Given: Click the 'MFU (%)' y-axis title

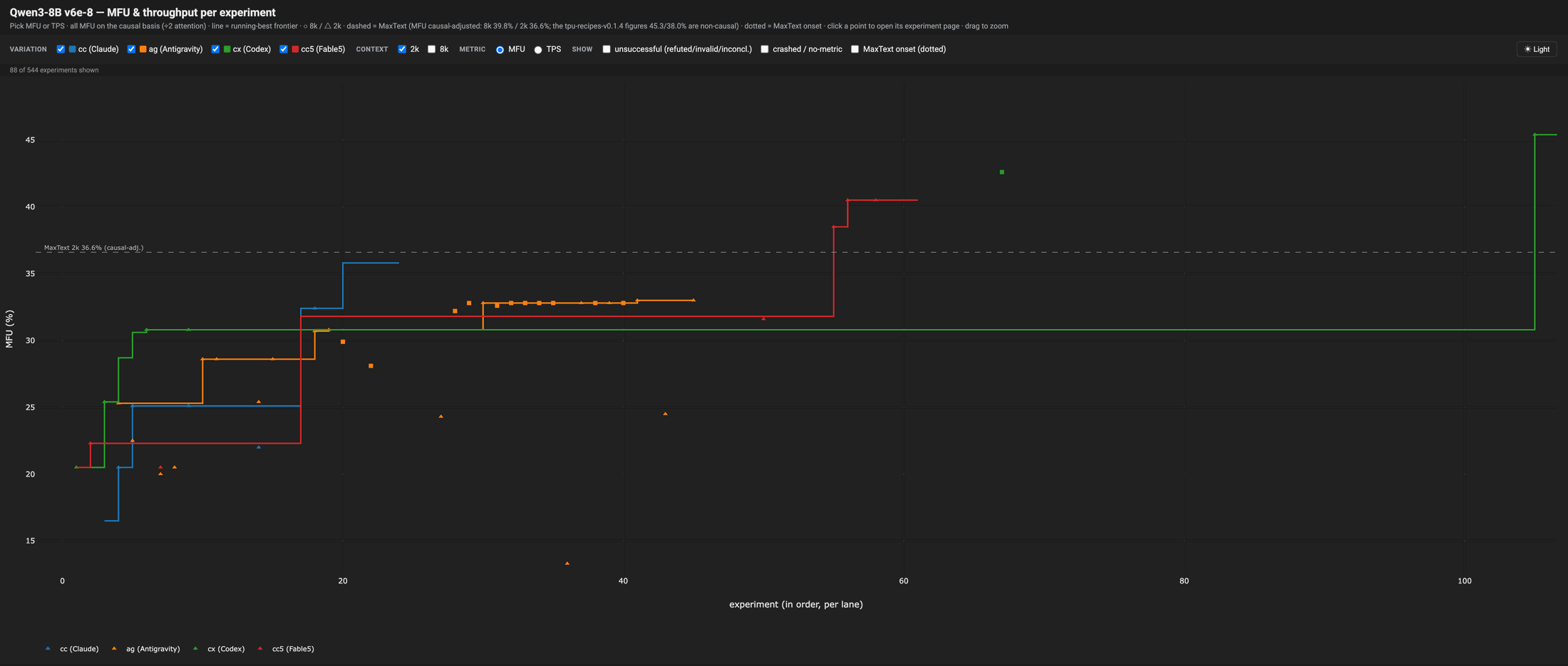Looking at the screenshot, I should pyautogui.click(x=9, y=329).
